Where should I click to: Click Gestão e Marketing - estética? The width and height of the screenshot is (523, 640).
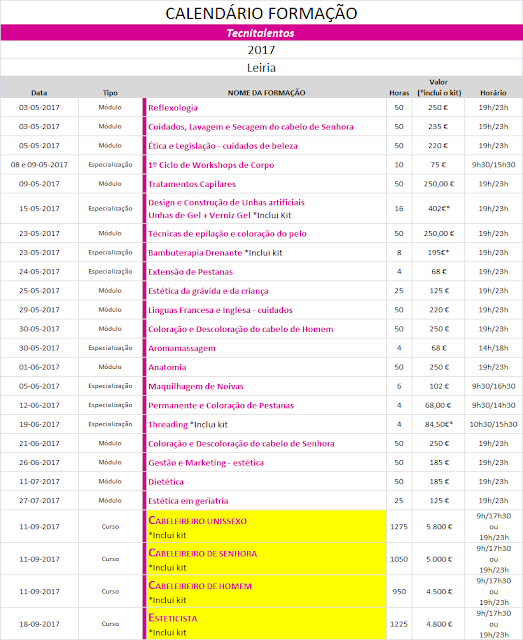click(206, 463)
